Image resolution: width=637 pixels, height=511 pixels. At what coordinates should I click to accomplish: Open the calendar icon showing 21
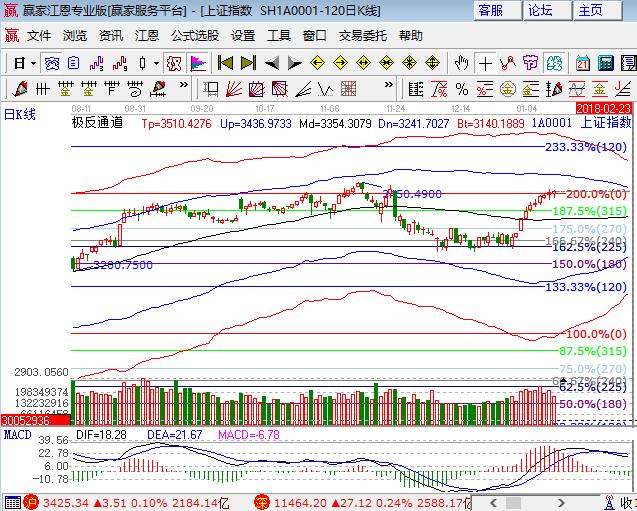pyautogui.click(x=582, y=63)
